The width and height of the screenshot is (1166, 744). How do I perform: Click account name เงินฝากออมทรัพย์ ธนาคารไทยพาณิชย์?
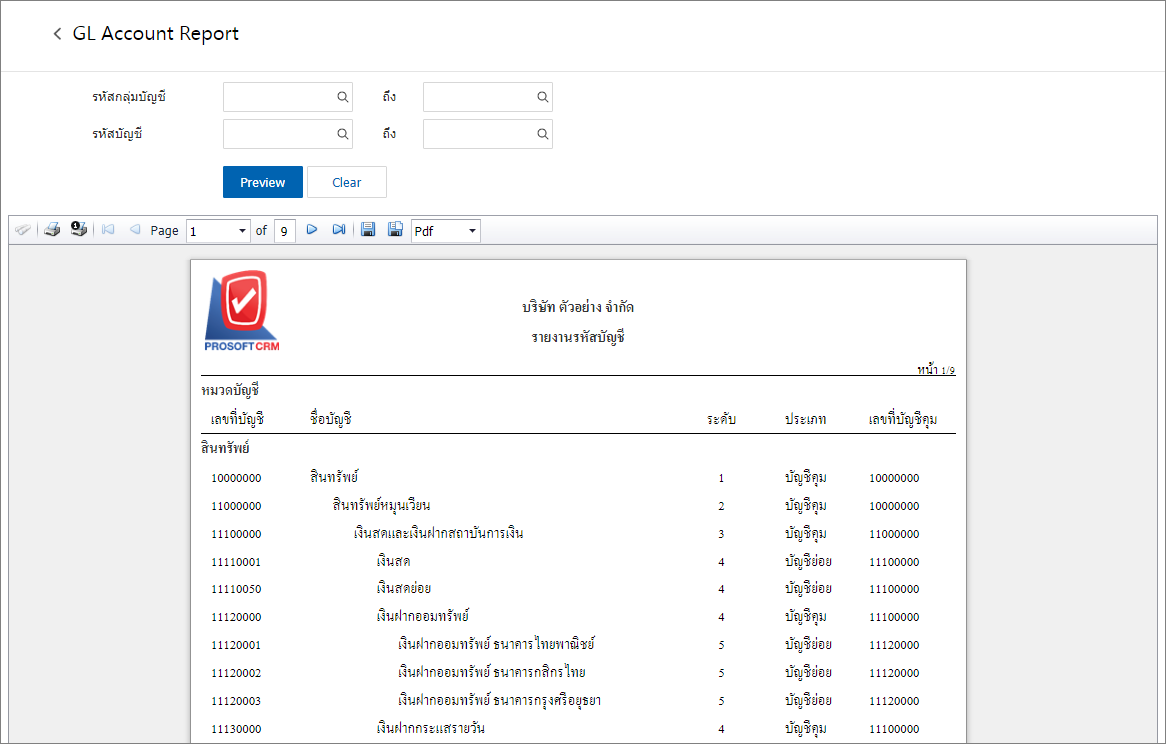(496, 644)
